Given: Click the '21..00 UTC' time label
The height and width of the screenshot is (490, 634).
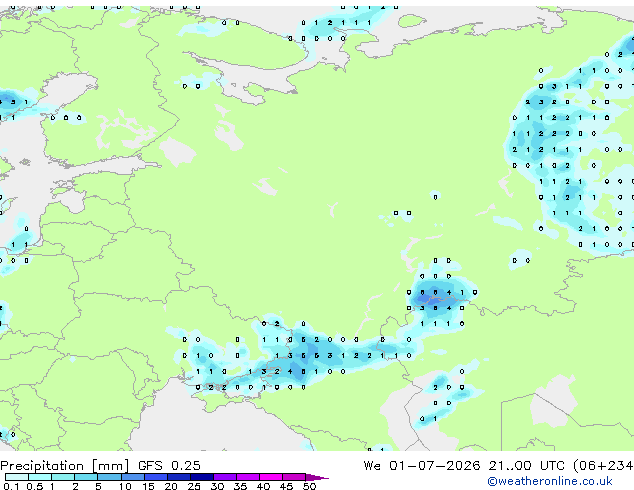Looking at the screenshot, I should [x=526, y=466].
